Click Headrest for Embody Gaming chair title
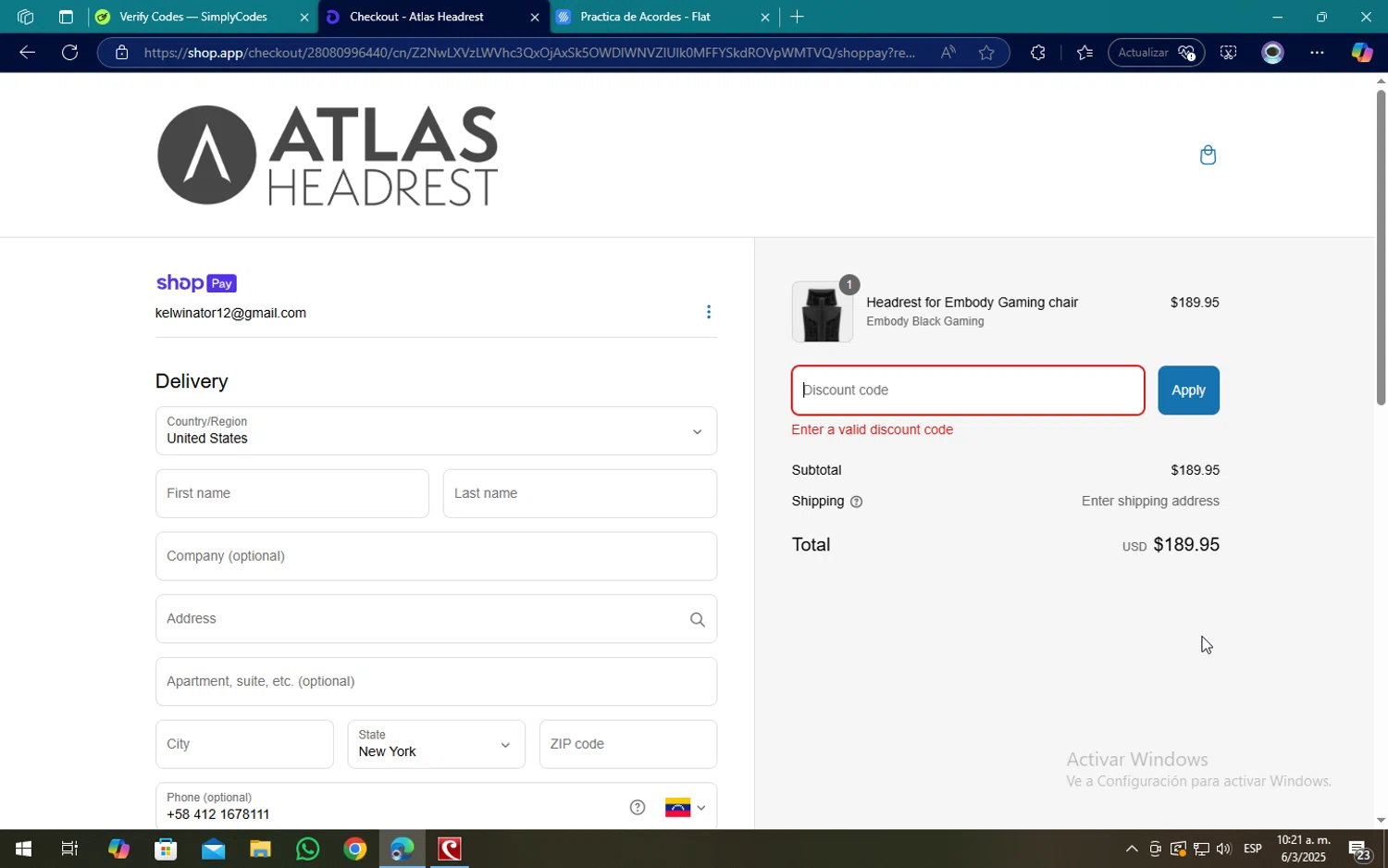The height and width of the screenshot is (868, 1388). 972,303
